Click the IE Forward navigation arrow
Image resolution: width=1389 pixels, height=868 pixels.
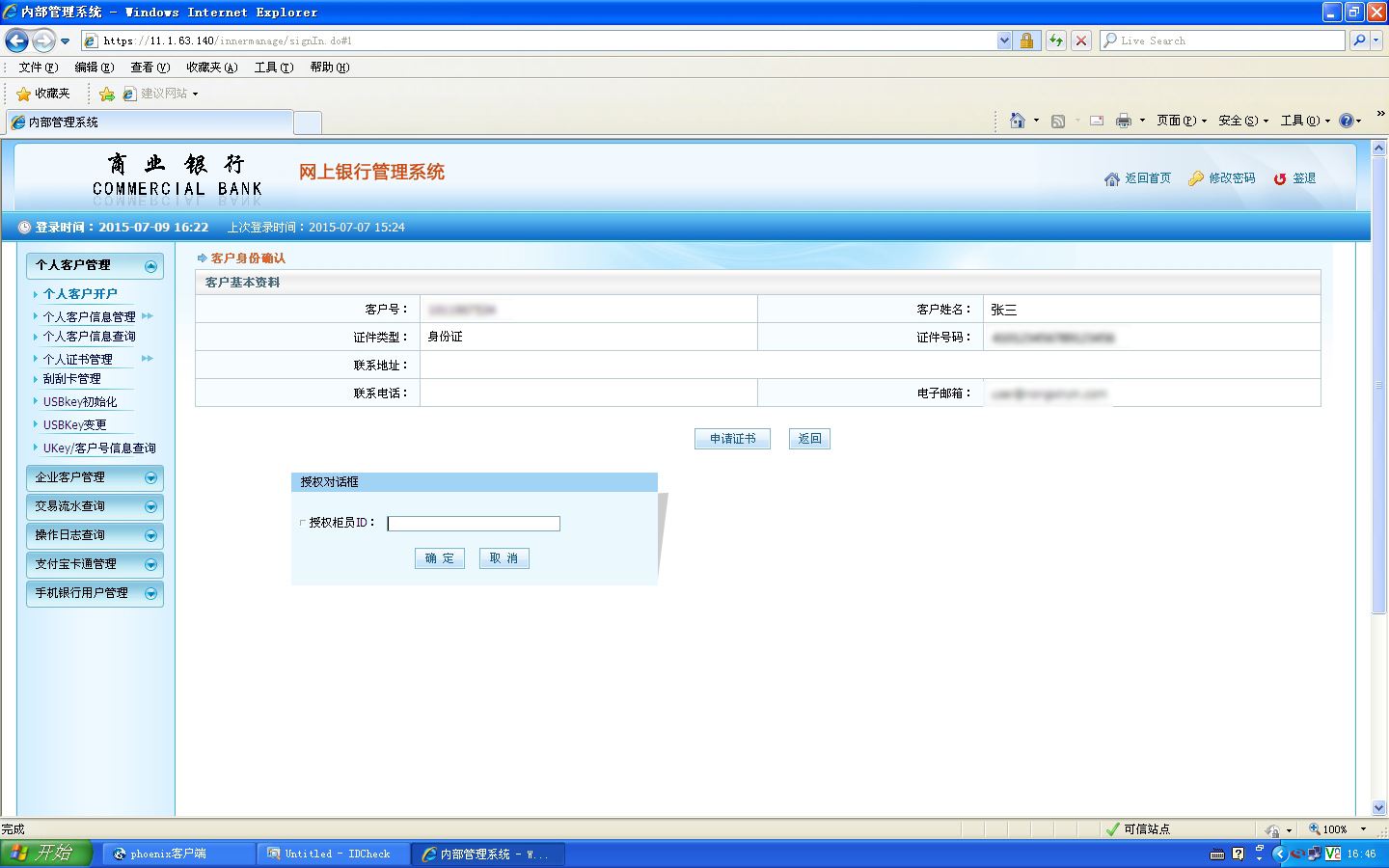click(43, 41)
